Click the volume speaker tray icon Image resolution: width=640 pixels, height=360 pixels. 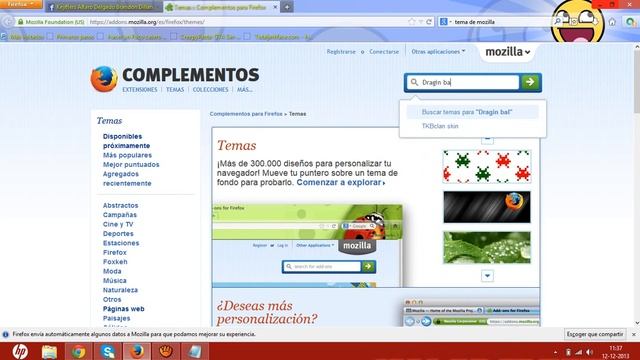coord(589,352)
